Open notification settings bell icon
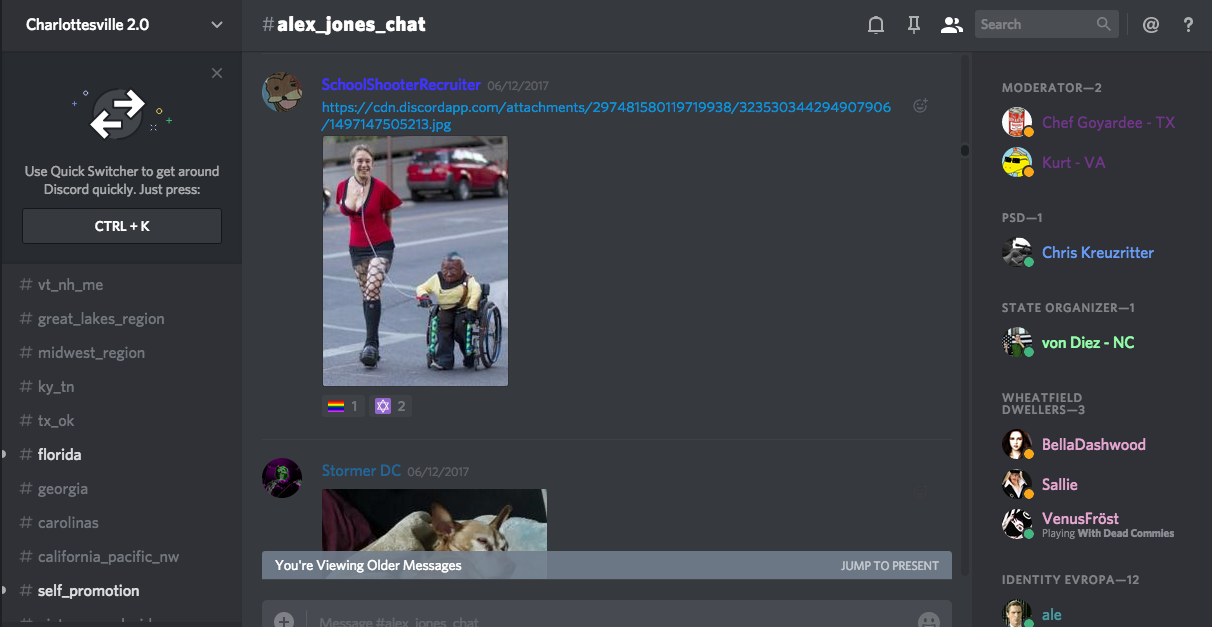1212x627 pixels. point(876,25)
